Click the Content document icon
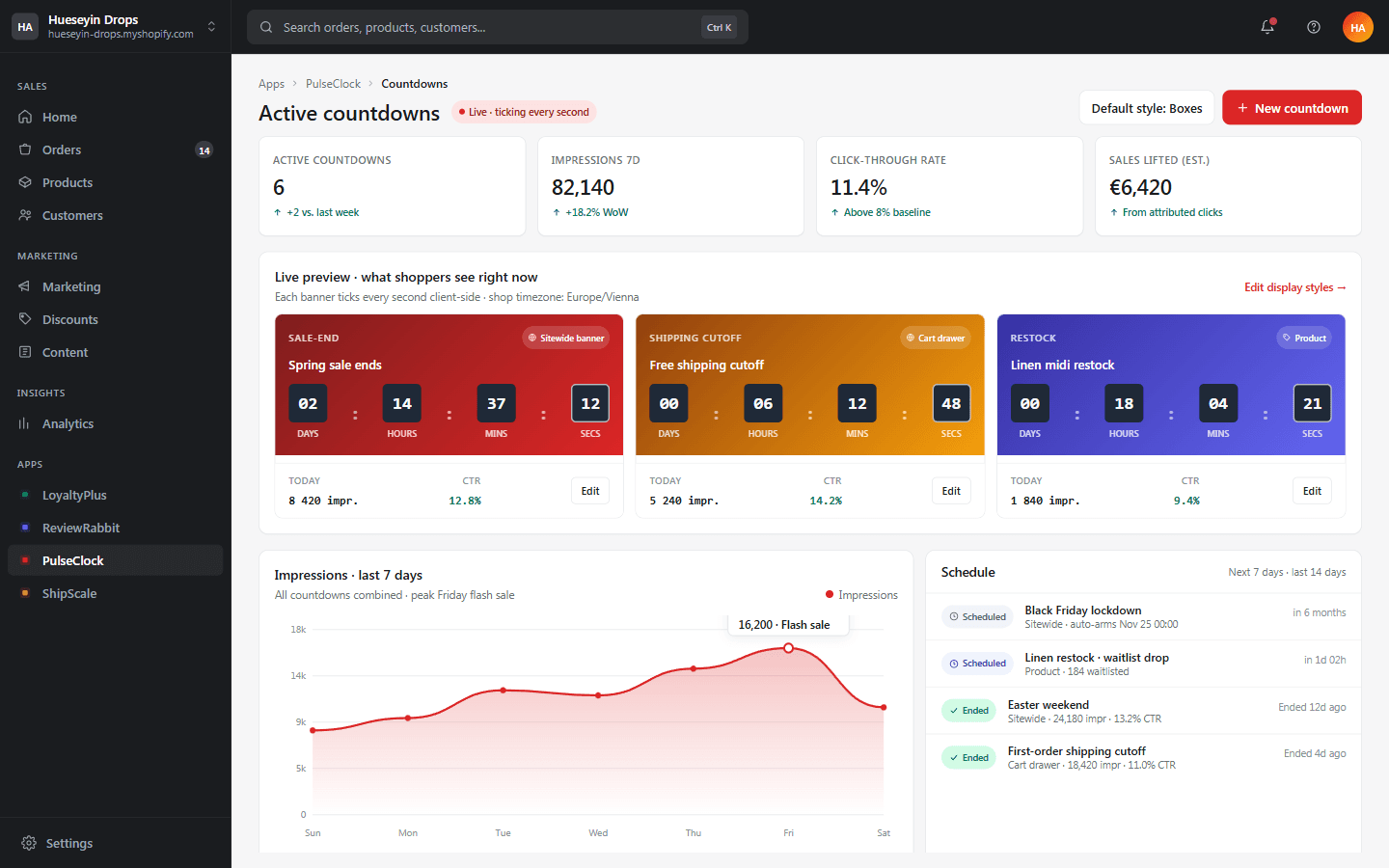1389x868 pixels. pyautogui.click(x=25, y=352)
